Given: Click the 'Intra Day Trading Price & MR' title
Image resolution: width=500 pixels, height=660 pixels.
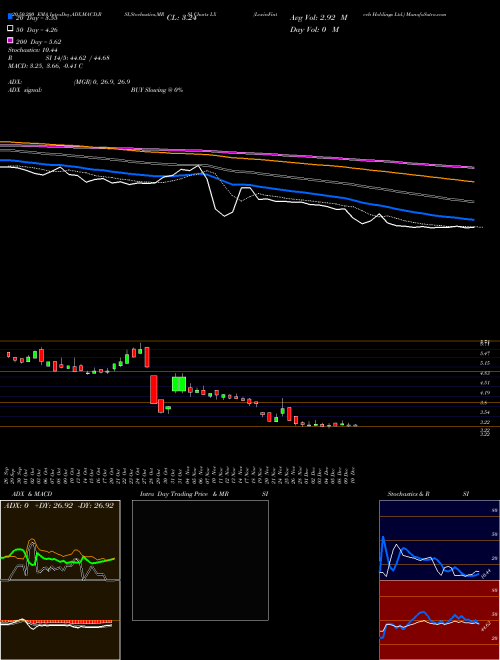Looking at the screenshot, I should pyautogui.click(x=184, y=494).
